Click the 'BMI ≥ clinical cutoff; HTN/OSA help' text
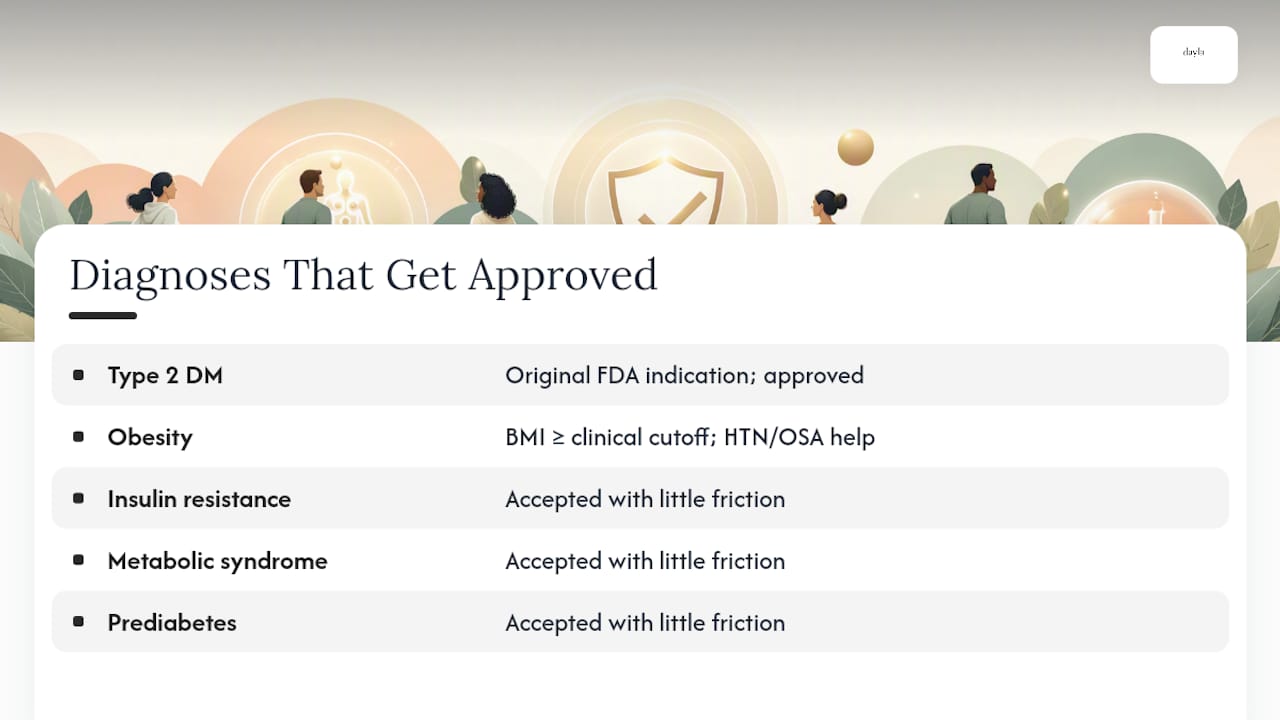The image size is (1280, 720). click(690, 437)
